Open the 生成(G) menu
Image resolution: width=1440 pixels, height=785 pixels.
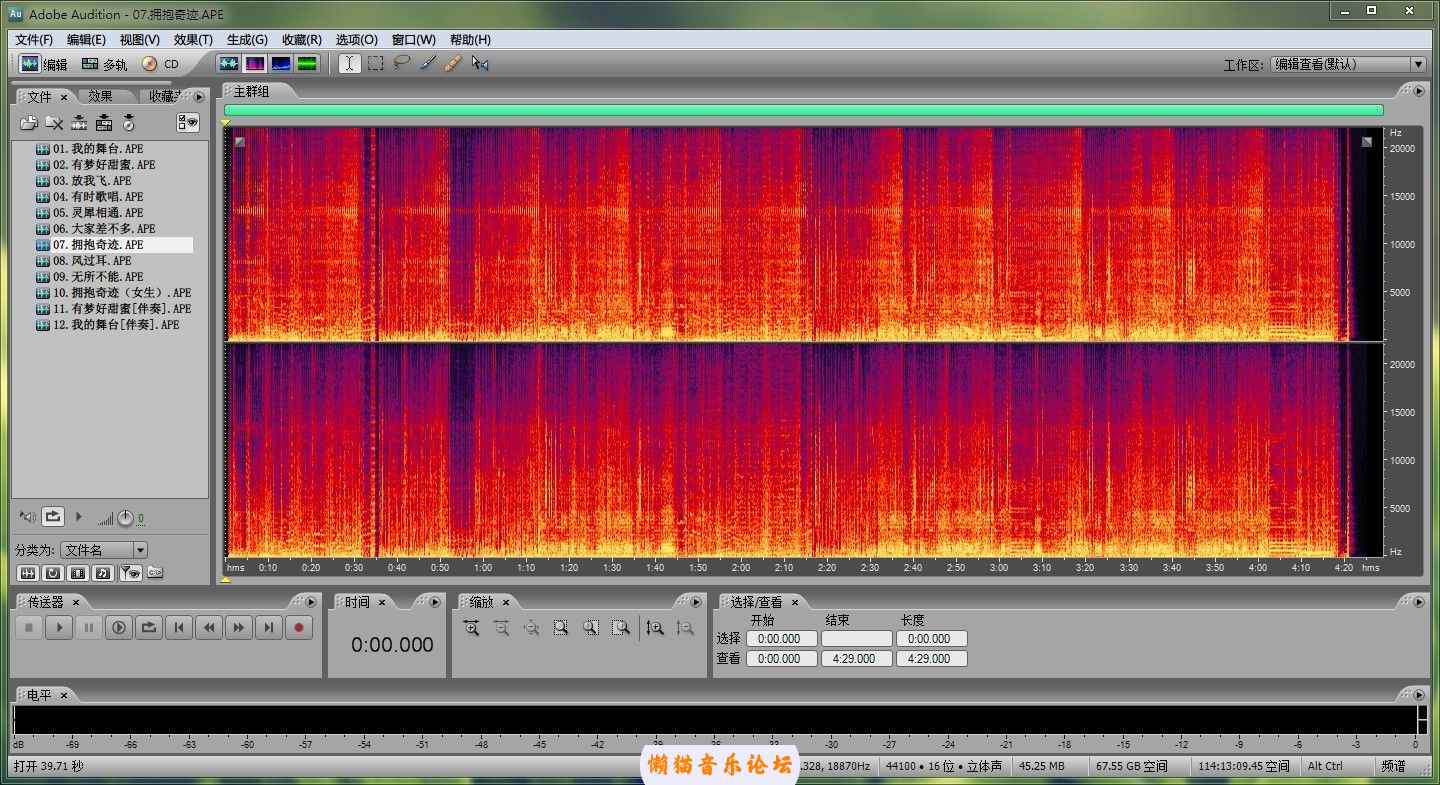[247, 40]
